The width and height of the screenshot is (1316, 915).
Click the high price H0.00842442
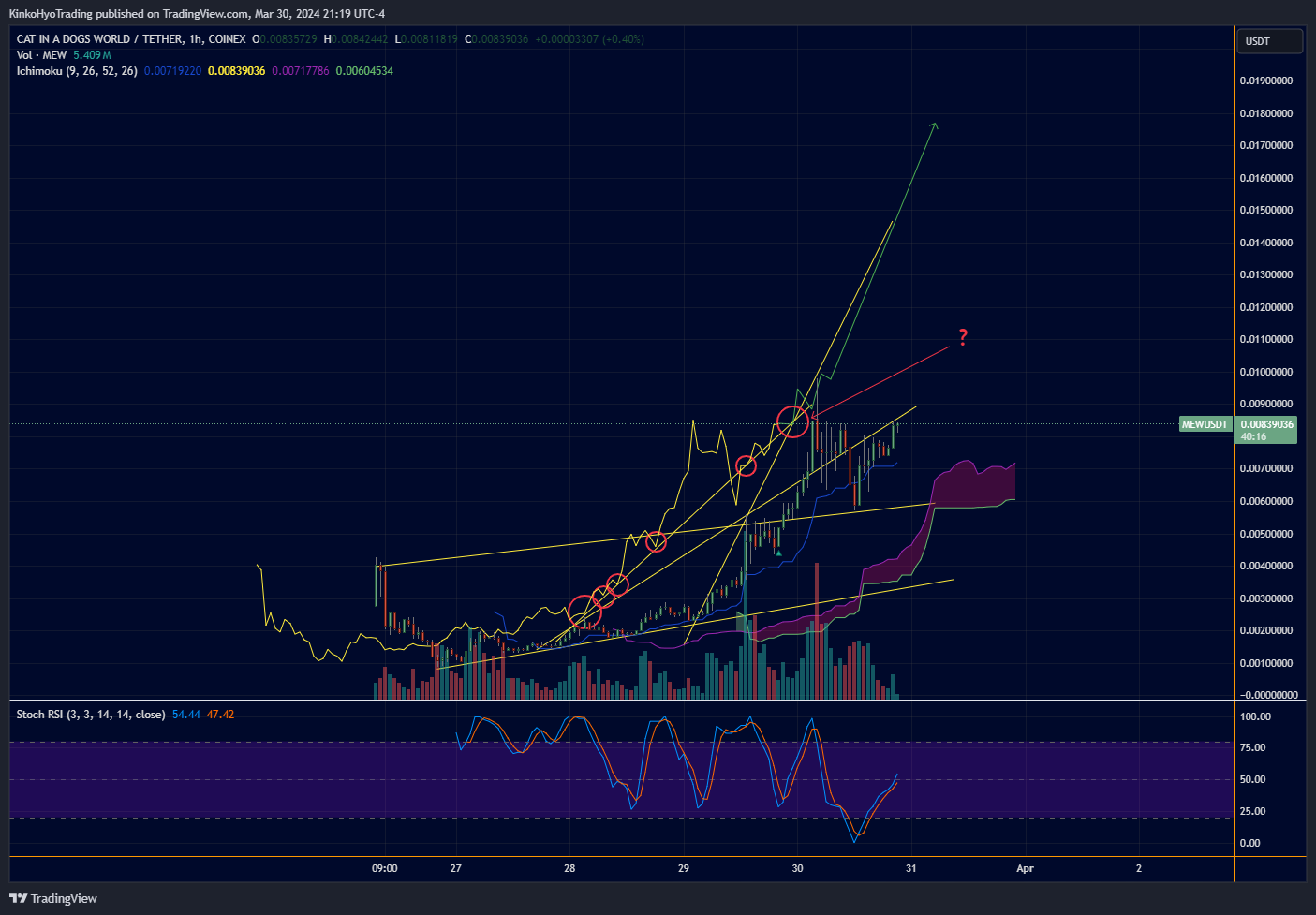tap(356, 39)
